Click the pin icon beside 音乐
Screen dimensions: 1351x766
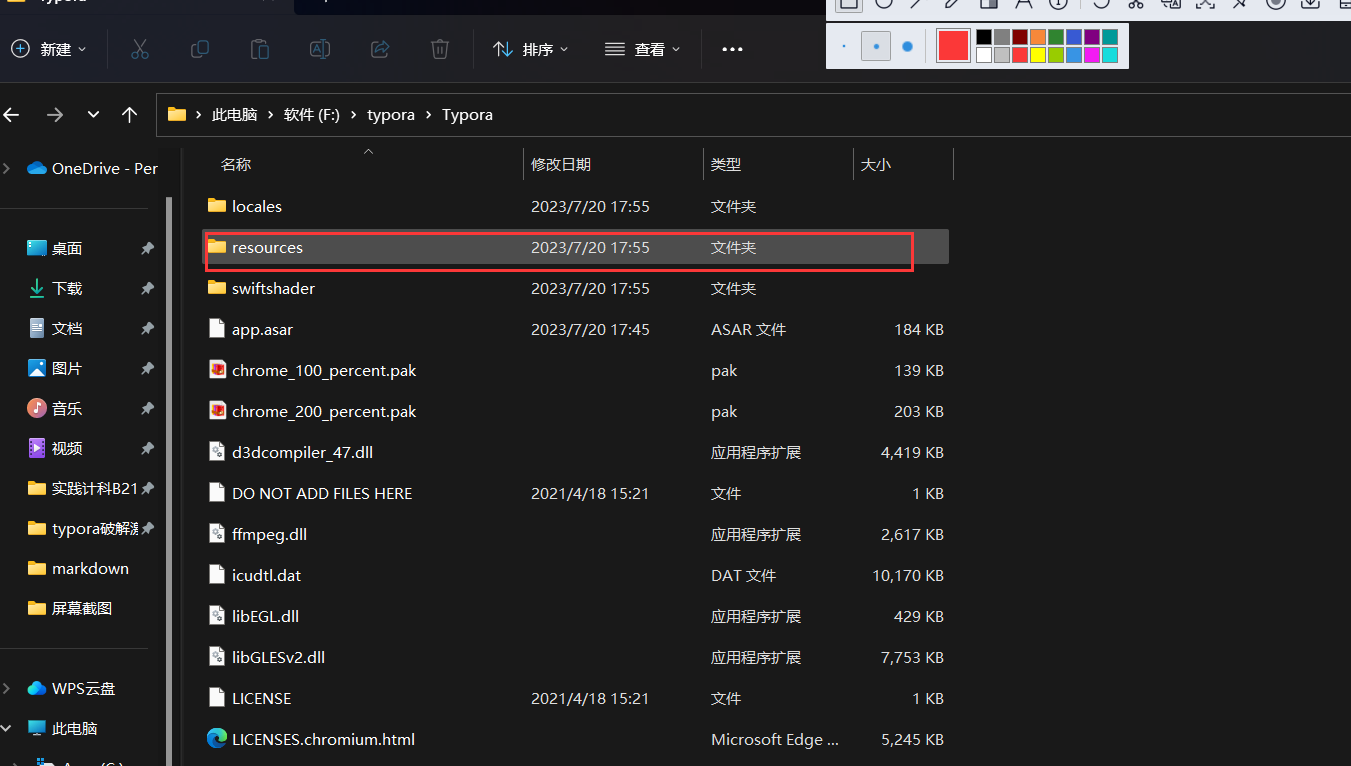[x=148, y=408]
